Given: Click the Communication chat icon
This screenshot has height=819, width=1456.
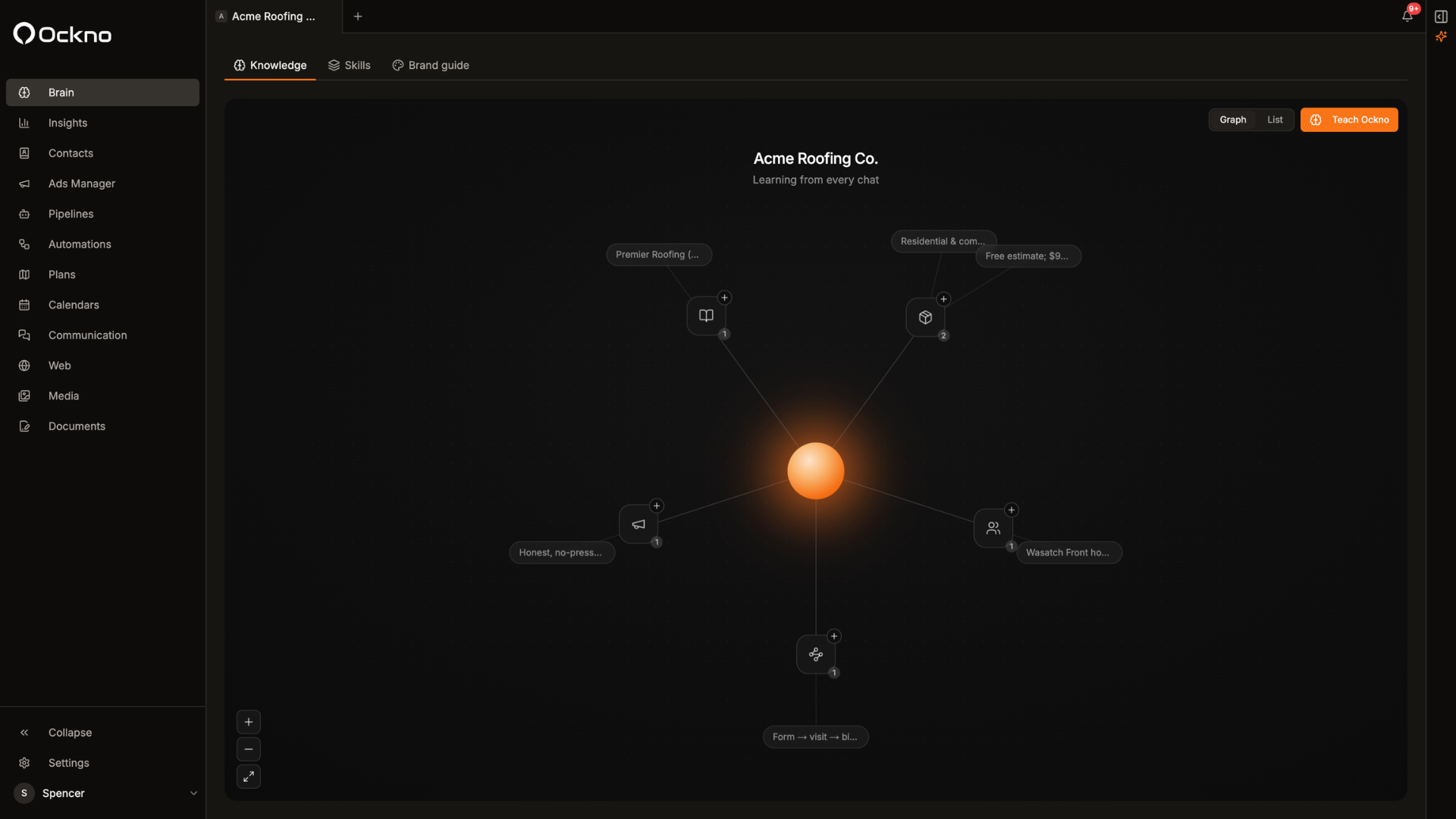Looking at the screenshot, I should [24, 335].
